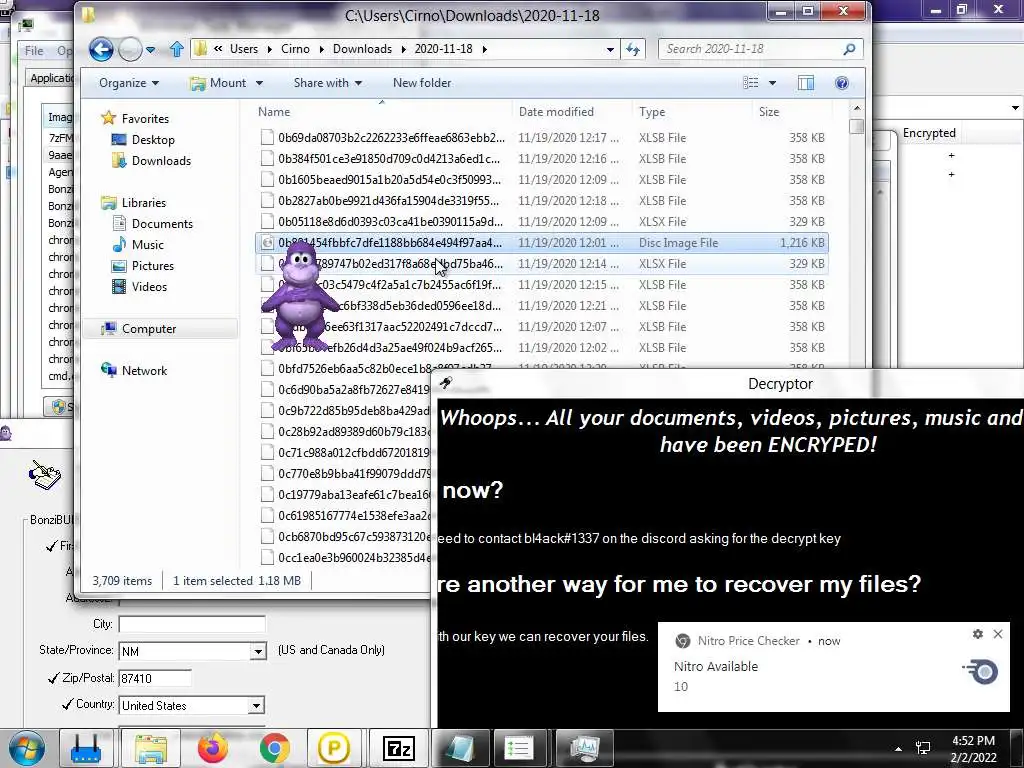Click the Zip/Postal field 87410
The width and height of the screenshot is (1024, 768).
tap(155, 678)
